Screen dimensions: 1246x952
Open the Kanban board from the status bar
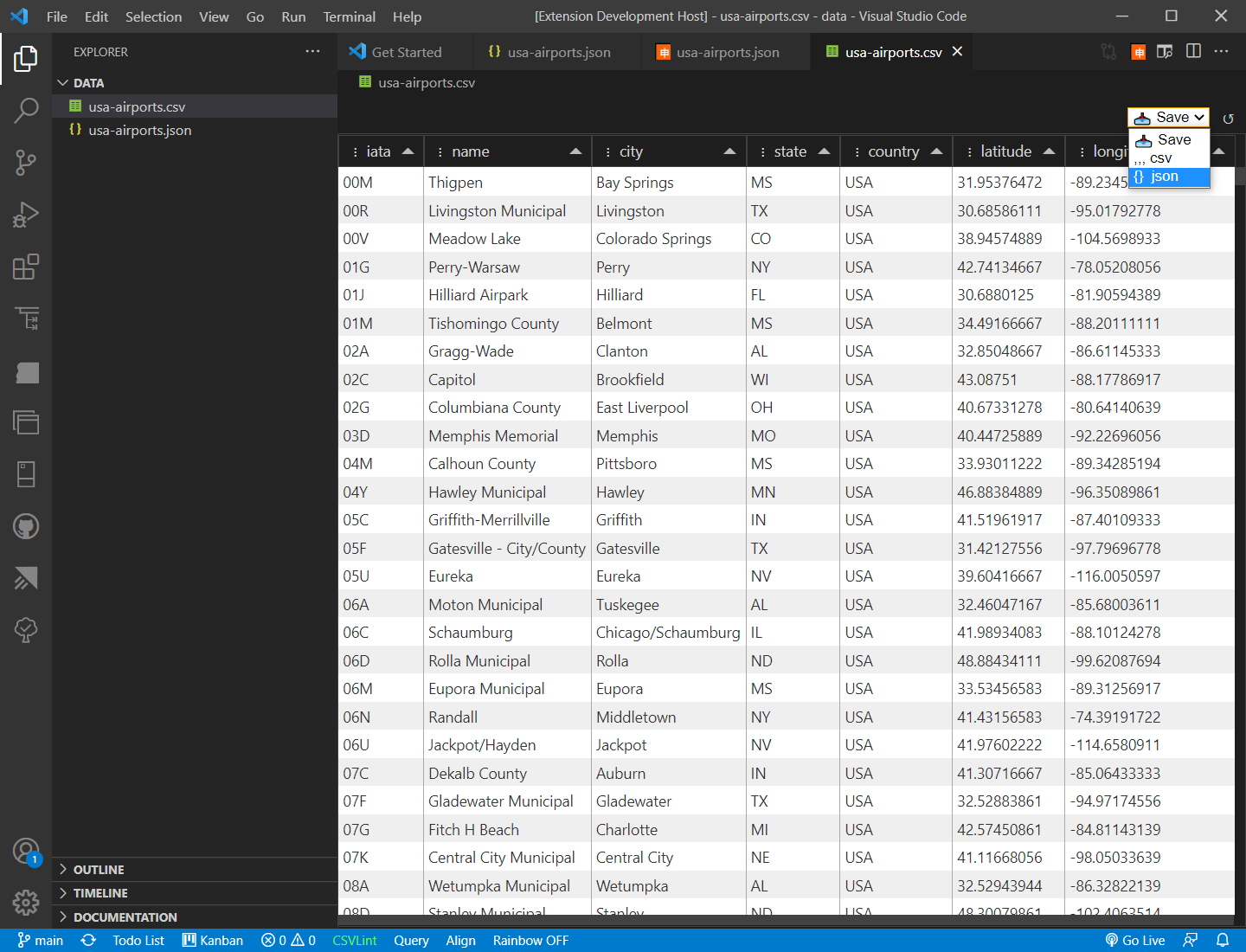[212, 940]
